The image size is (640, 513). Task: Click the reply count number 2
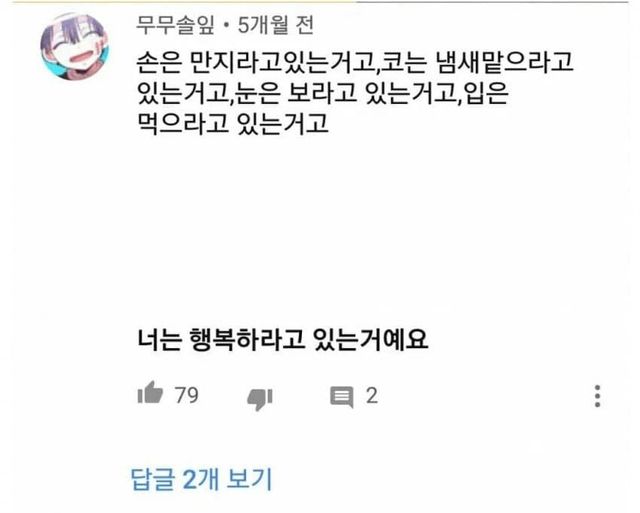click(x=371, y=395)
